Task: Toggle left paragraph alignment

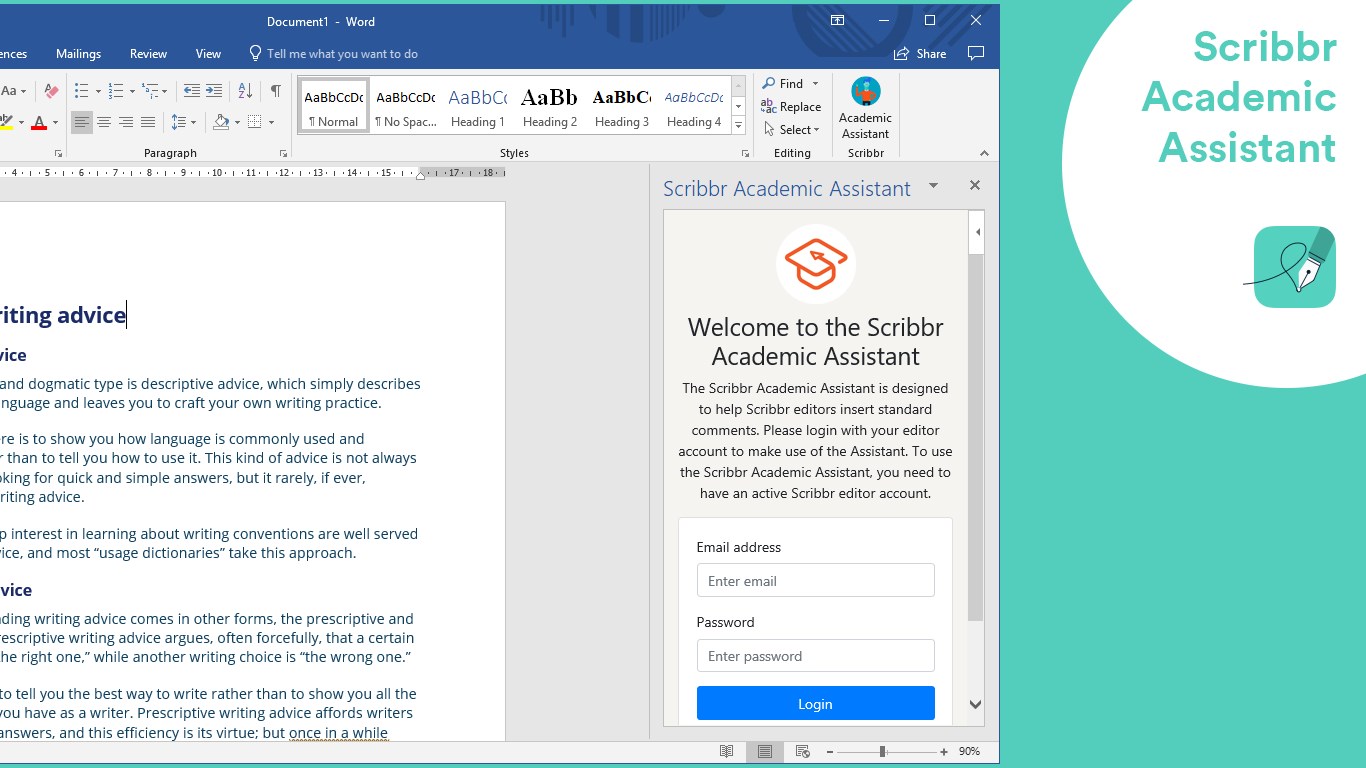Action: (82, 122)
